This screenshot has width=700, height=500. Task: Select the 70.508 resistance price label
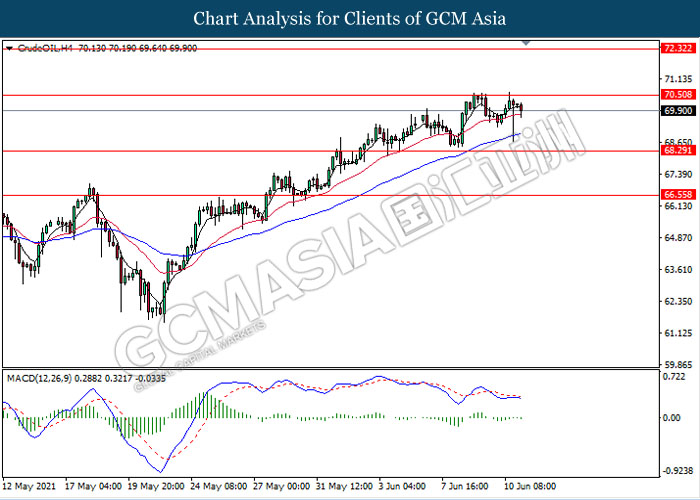pos(678,95)
